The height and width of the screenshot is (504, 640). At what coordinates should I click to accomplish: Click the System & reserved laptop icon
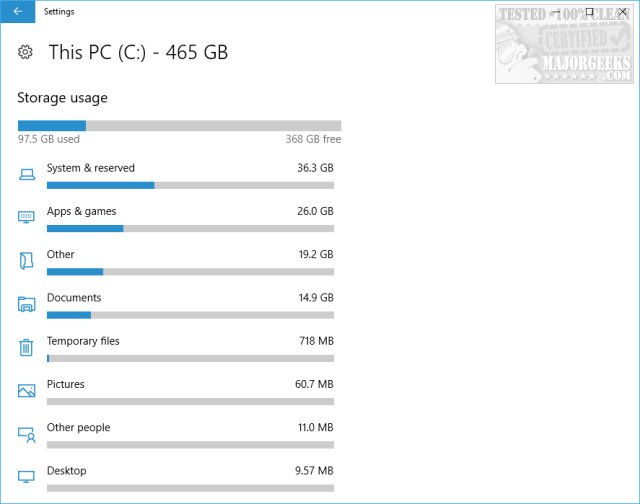click(x=27, y=175)
